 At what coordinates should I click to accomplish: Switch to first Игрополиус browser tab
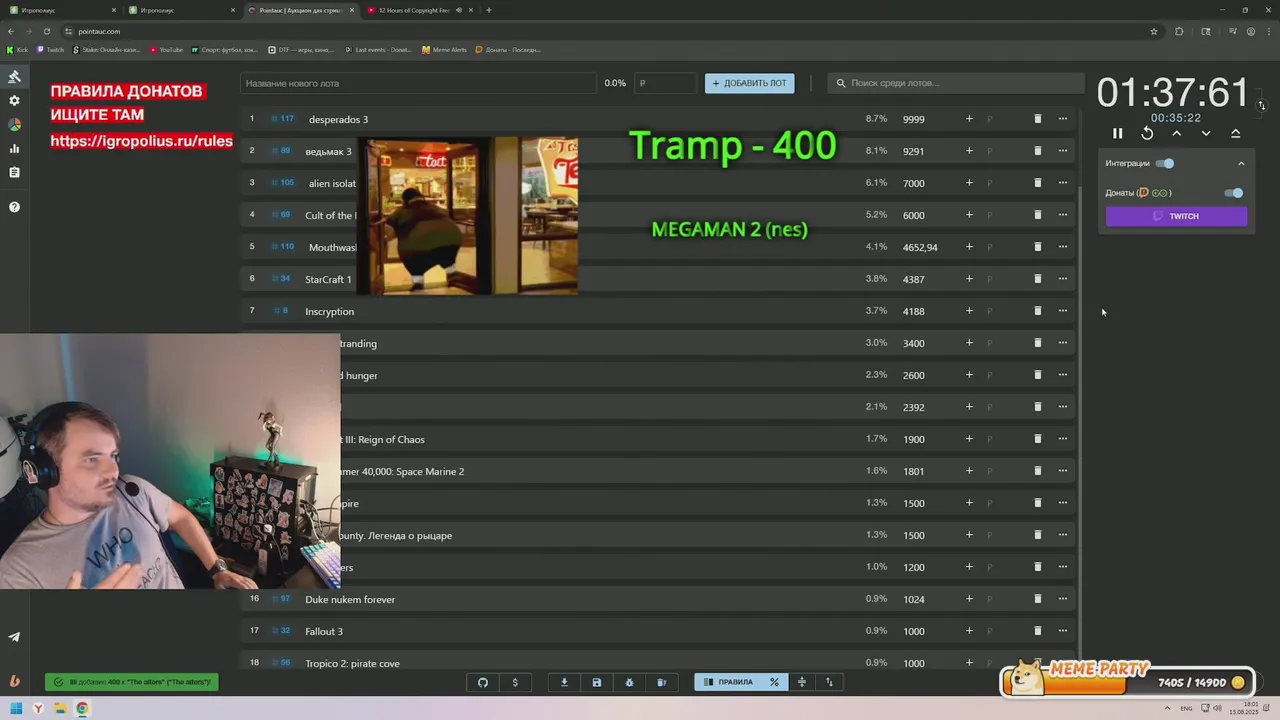62,10
